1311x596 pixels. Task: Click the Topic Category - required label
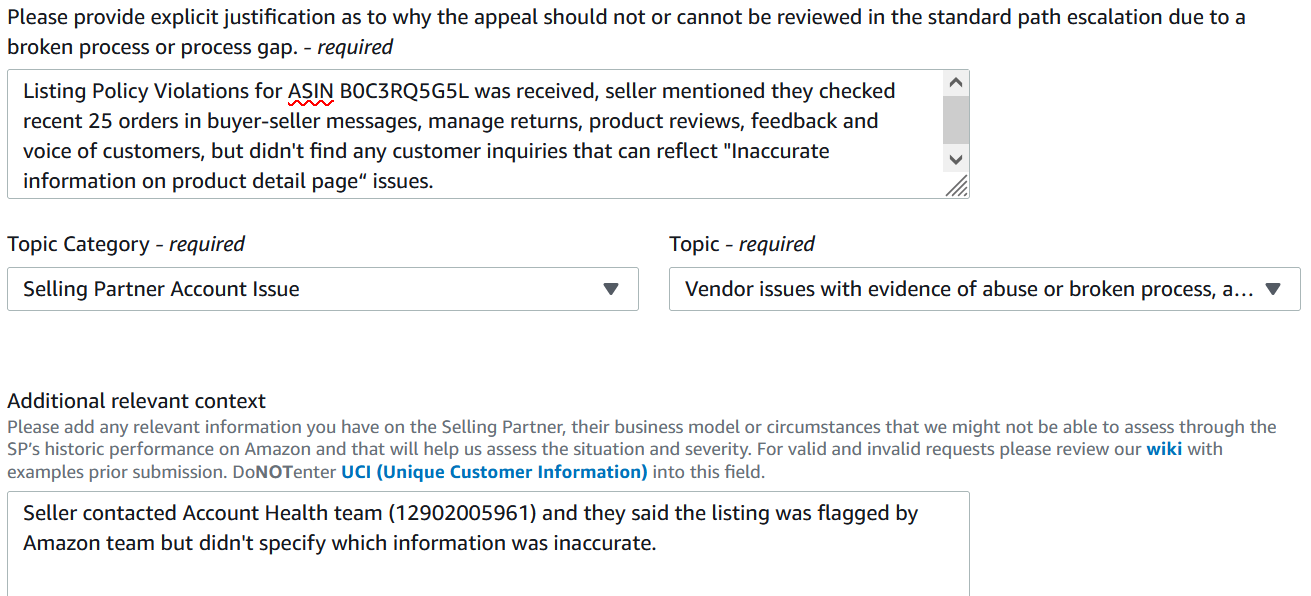[x=126, y=244]
